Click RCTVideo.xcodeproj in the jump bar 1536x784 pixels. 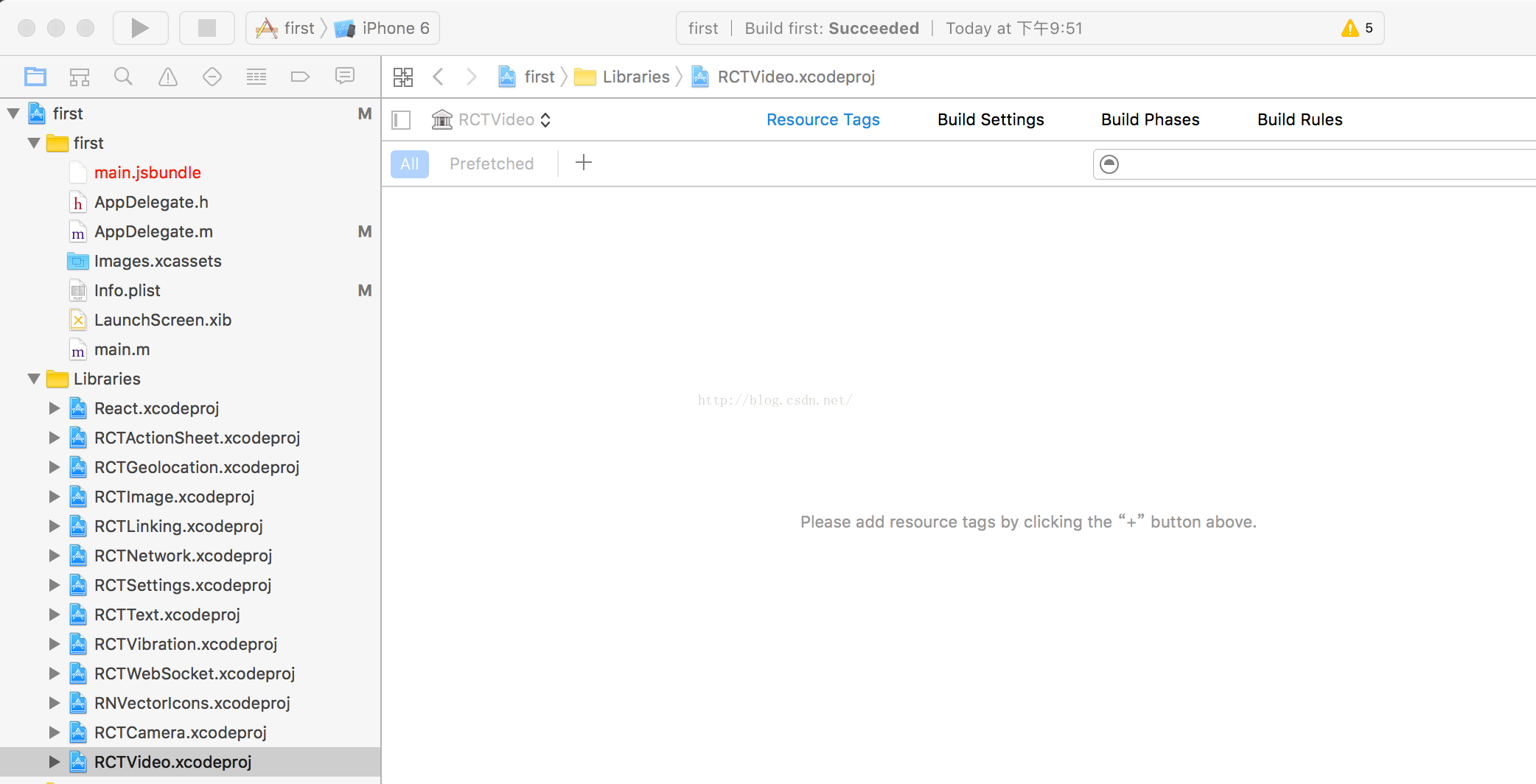click(x=783, y=77)
